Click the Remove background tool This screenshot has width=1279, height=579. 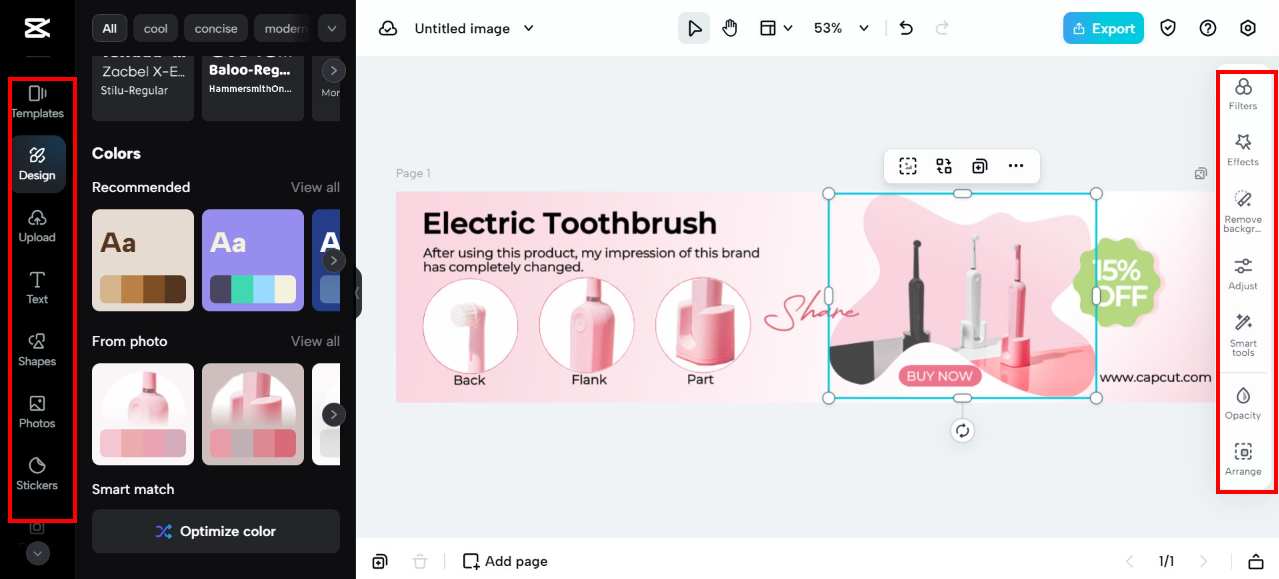click(1243, 212)
